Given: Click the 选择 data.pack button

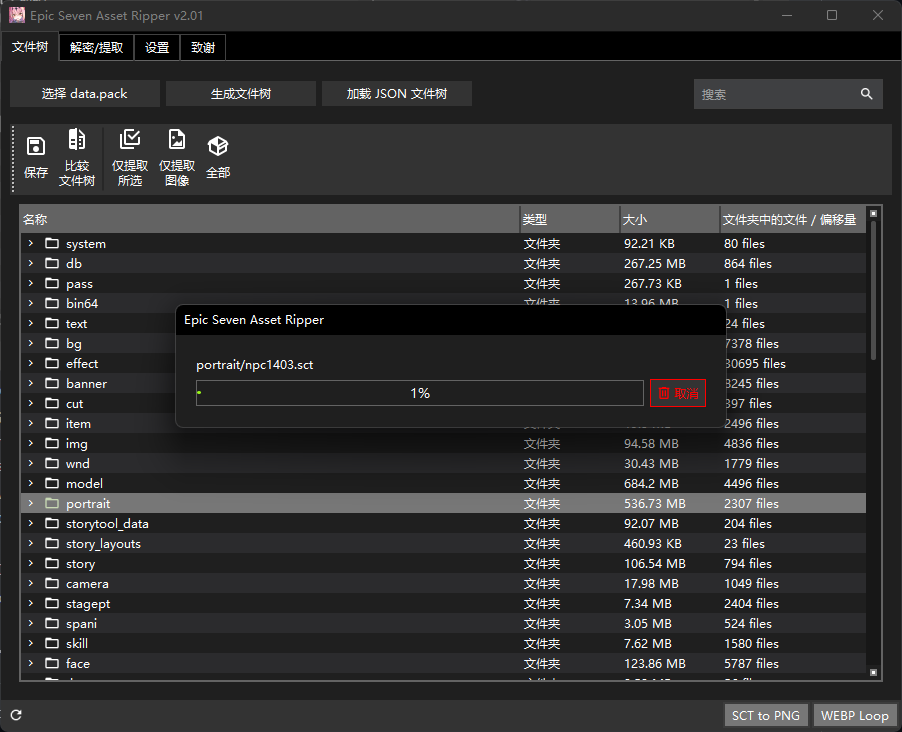Looking at the screenshot, I should (85, 94).
